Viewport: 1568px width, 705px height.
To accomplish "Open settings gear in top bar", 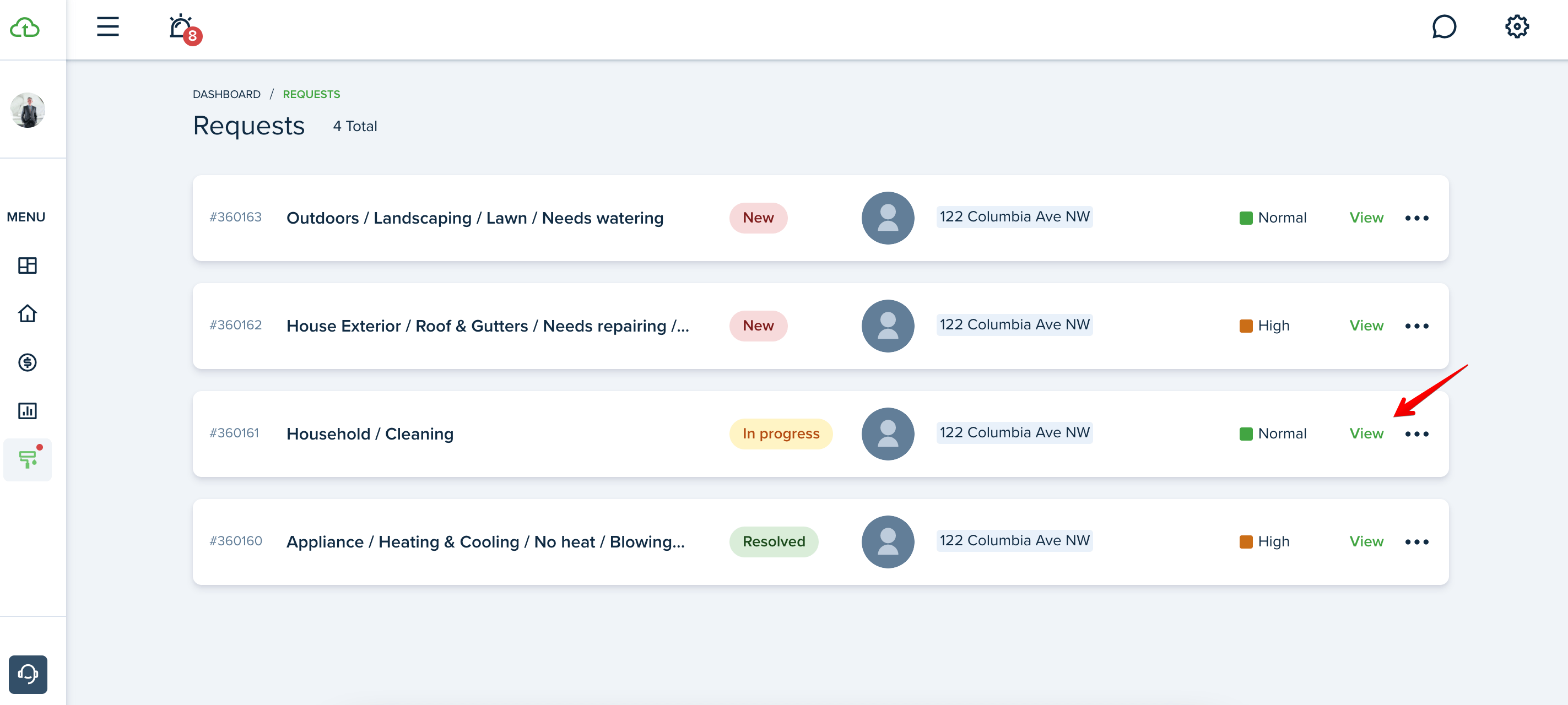I will [x=1516, y=27].
